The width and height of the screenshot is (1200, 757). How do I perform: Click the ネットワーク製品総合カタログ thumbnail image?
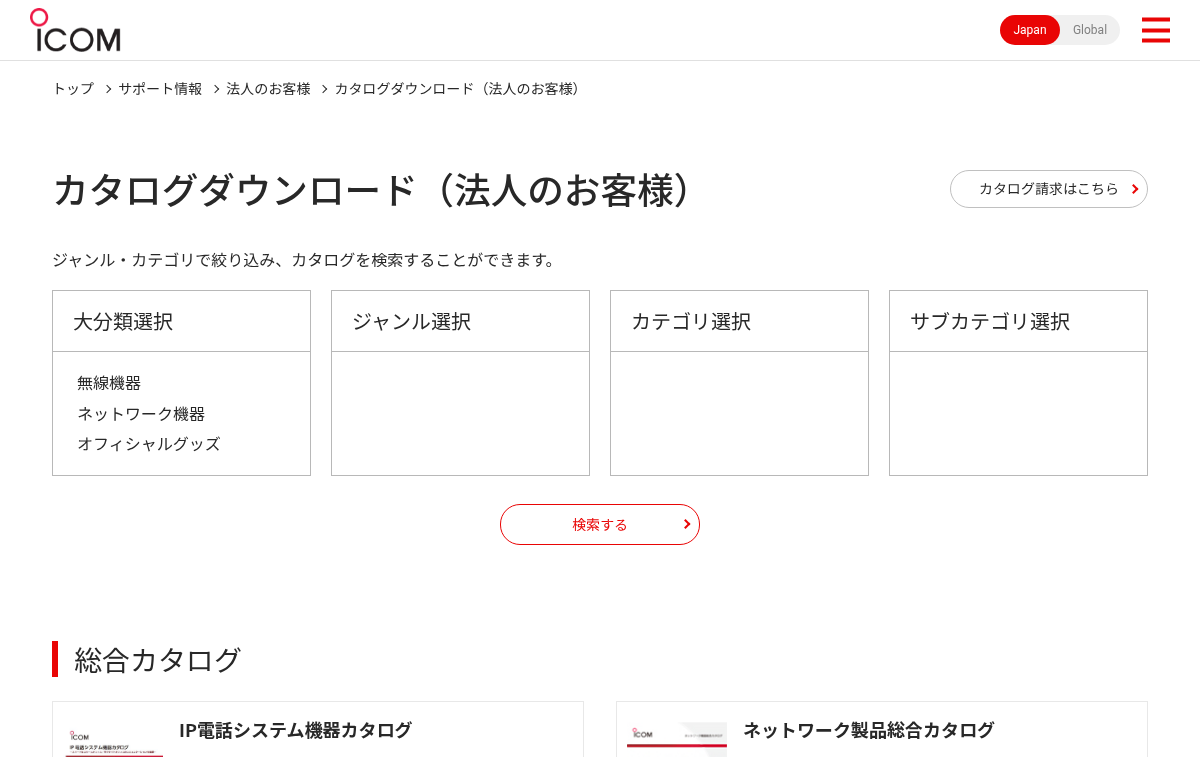(x=677, y=739)
